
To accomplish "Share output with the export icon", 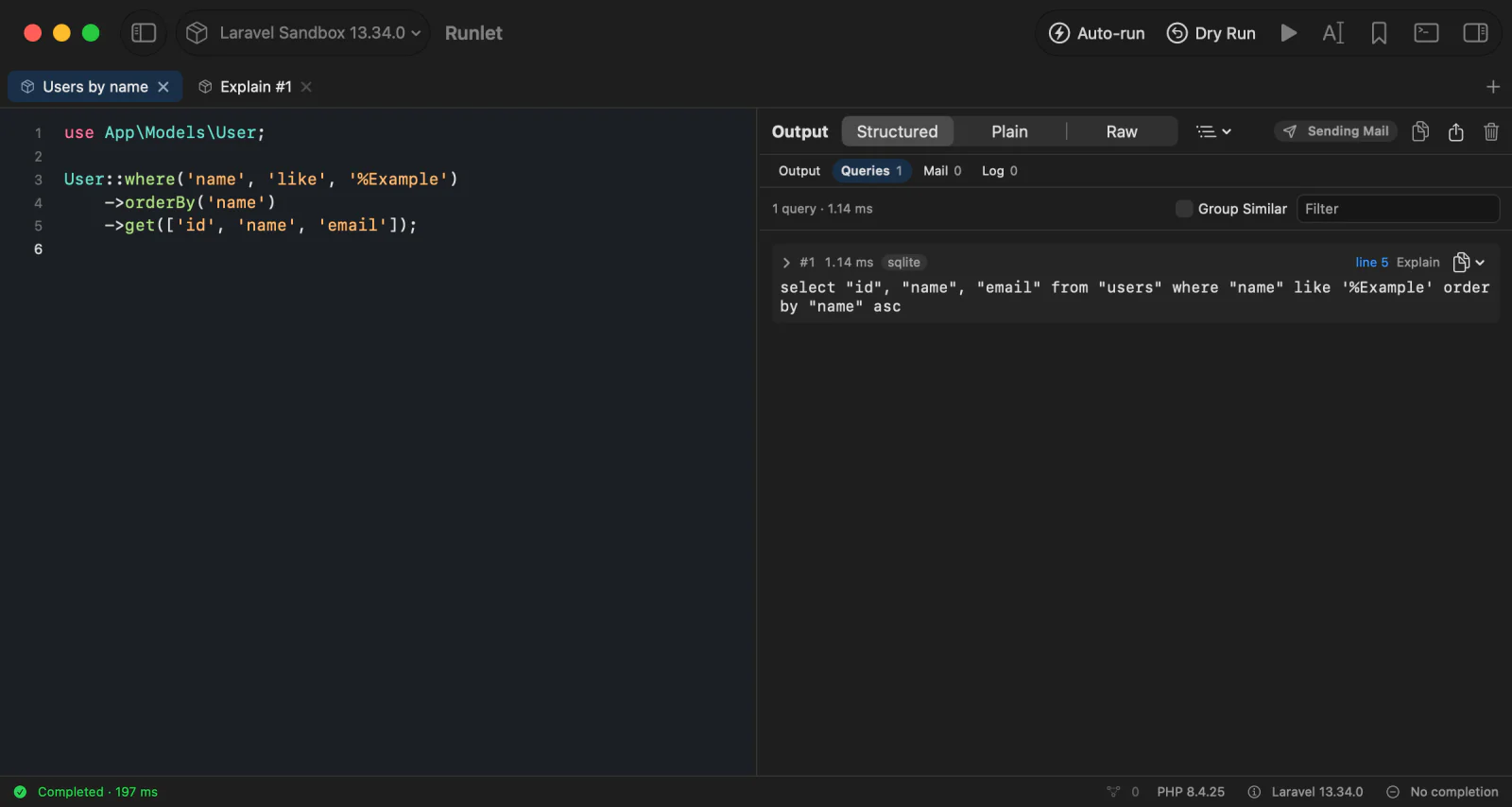I will (1456, 131).
